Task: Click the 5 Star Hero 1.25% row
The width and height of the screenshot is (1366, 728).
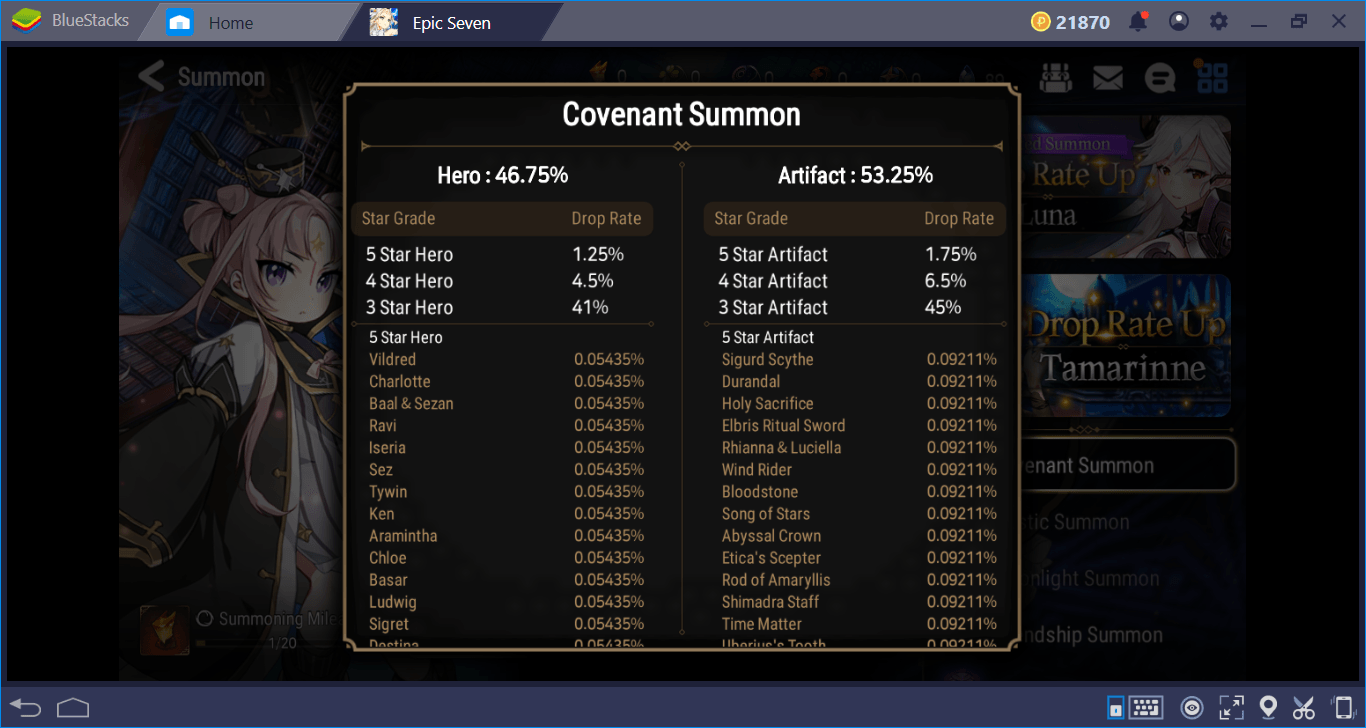Action: click(x=502, y=254)
